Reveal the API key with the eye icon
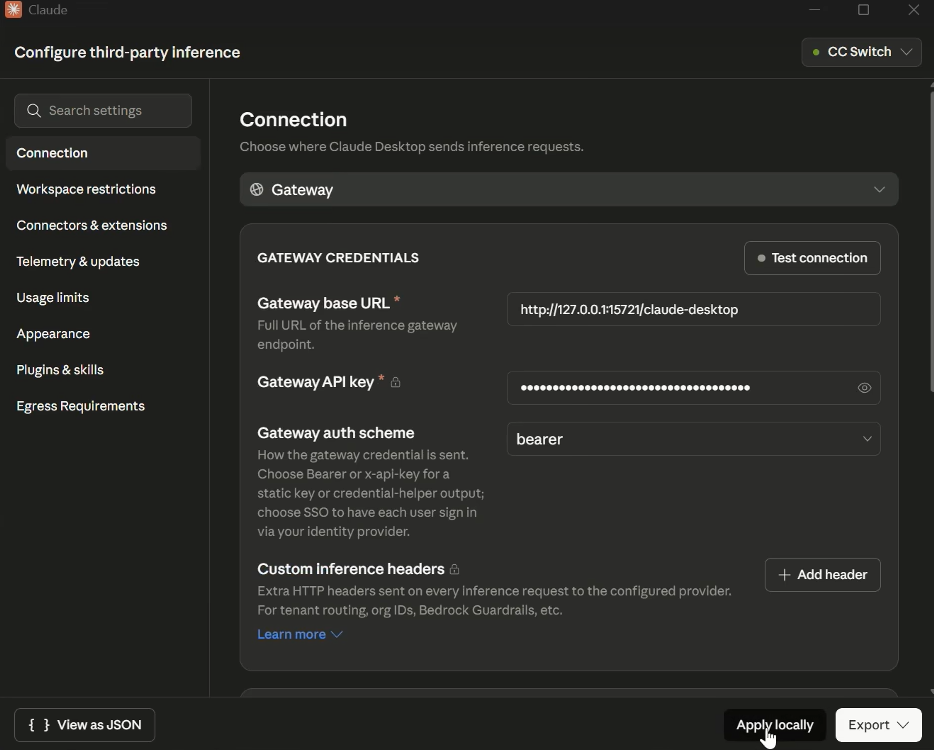The image size is (934, 750). pos(864,388)
